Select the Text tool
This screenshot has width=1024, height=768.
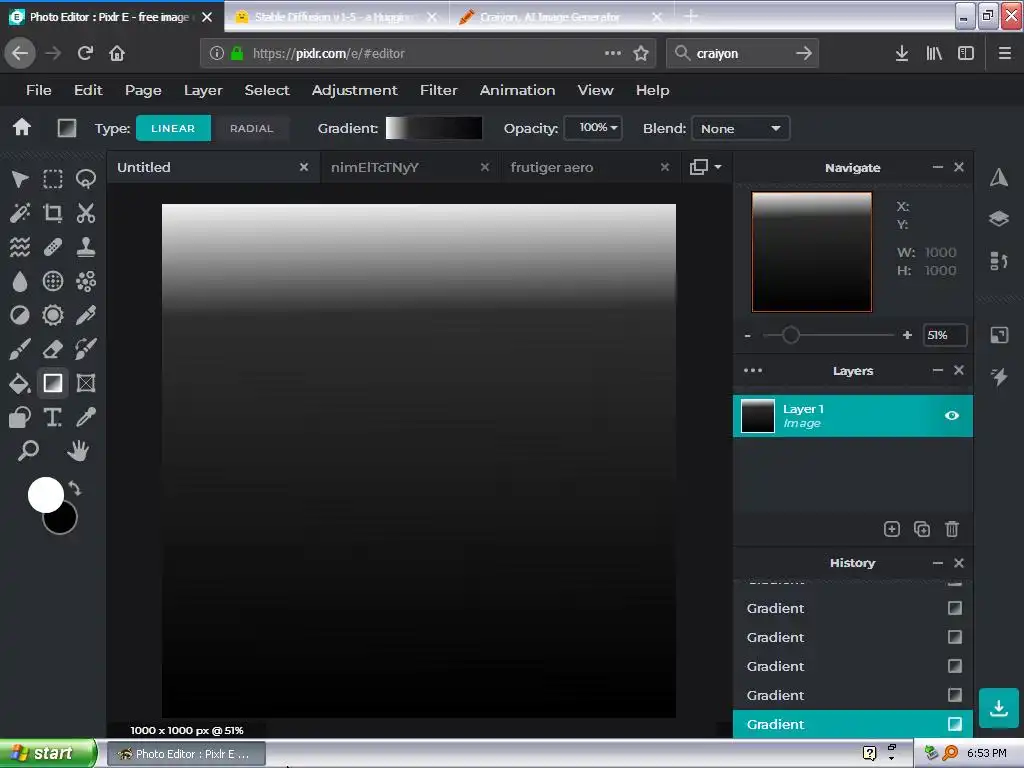53,417
